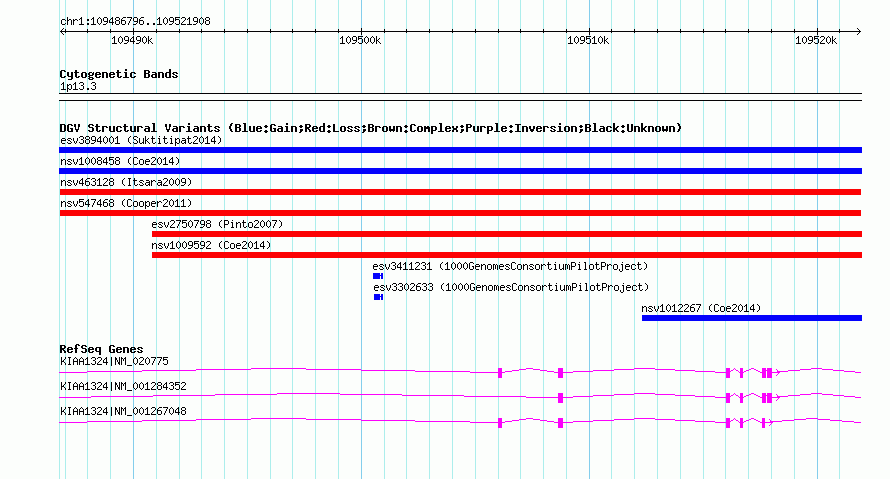The height and width of the screenshot is (479, 890).
Task: Click the nsv463128 (Itsara2009) label
Action: pos(126,182)
